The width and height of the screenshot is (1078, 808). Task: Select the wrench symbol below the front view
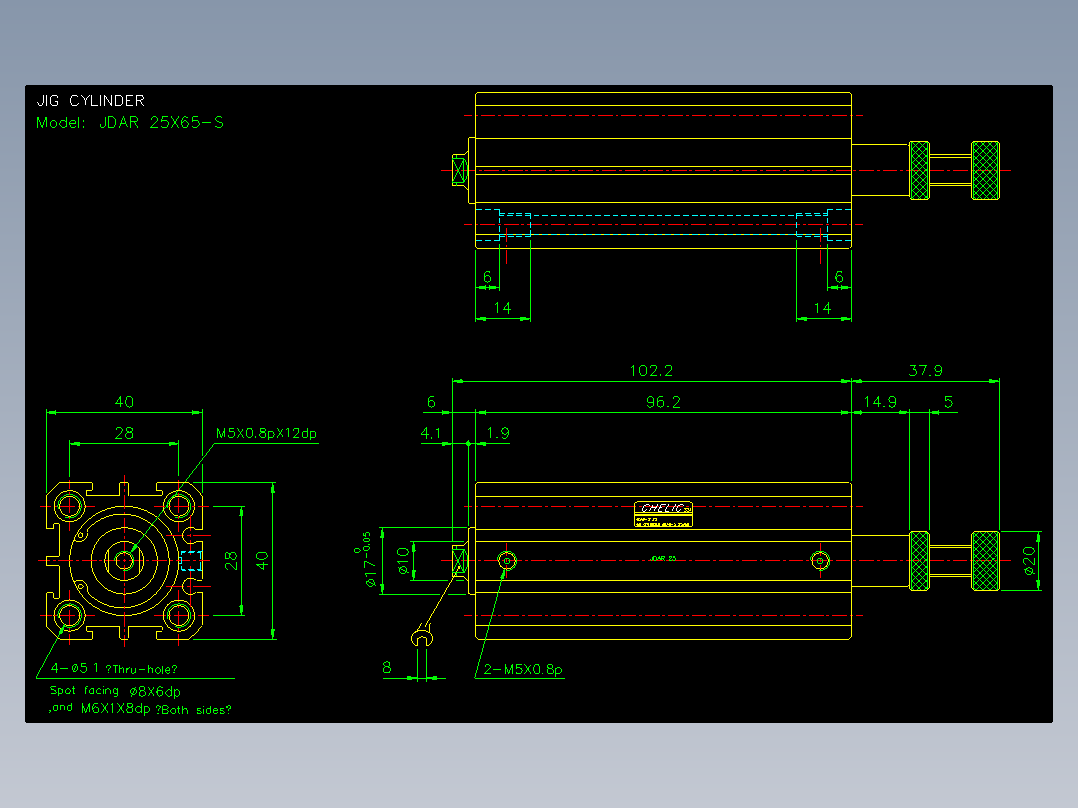point(421,637)
